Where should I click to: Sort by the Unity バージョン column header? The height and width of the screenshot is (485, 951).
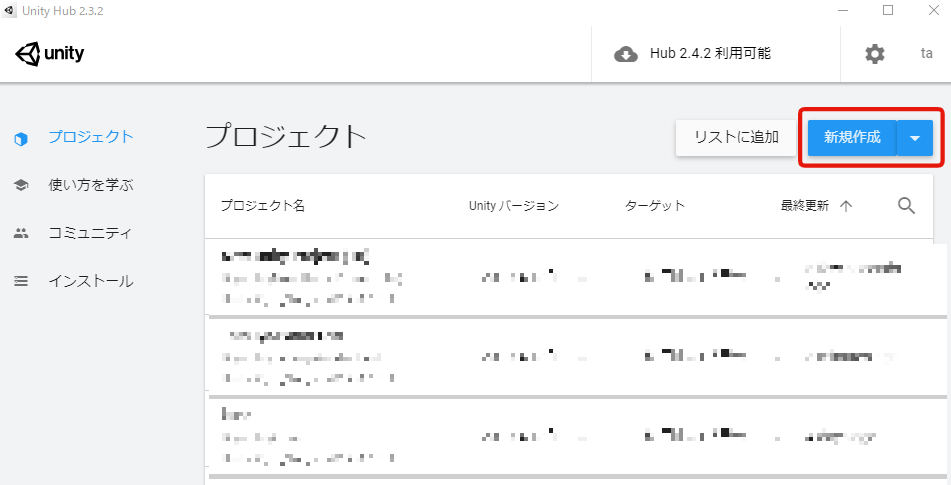pyautogui.click(x=514, y=206)
